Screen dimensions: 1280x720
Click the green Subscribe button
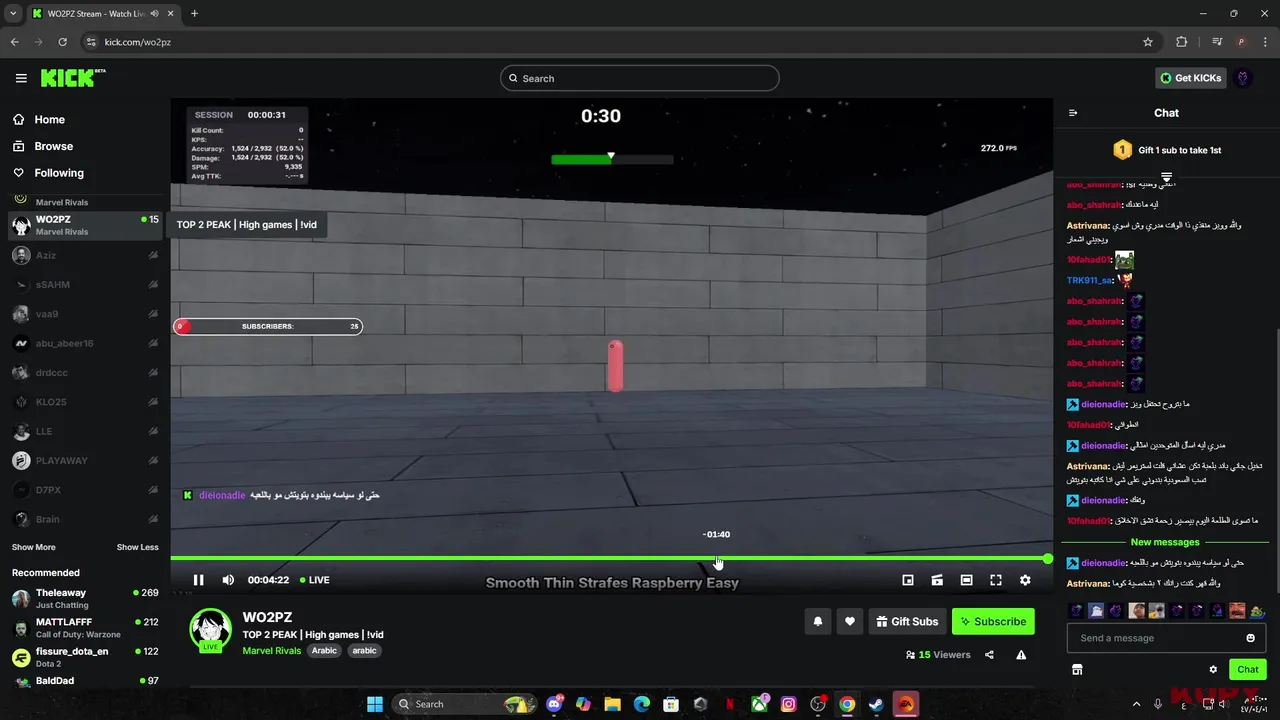coord(993,621)
